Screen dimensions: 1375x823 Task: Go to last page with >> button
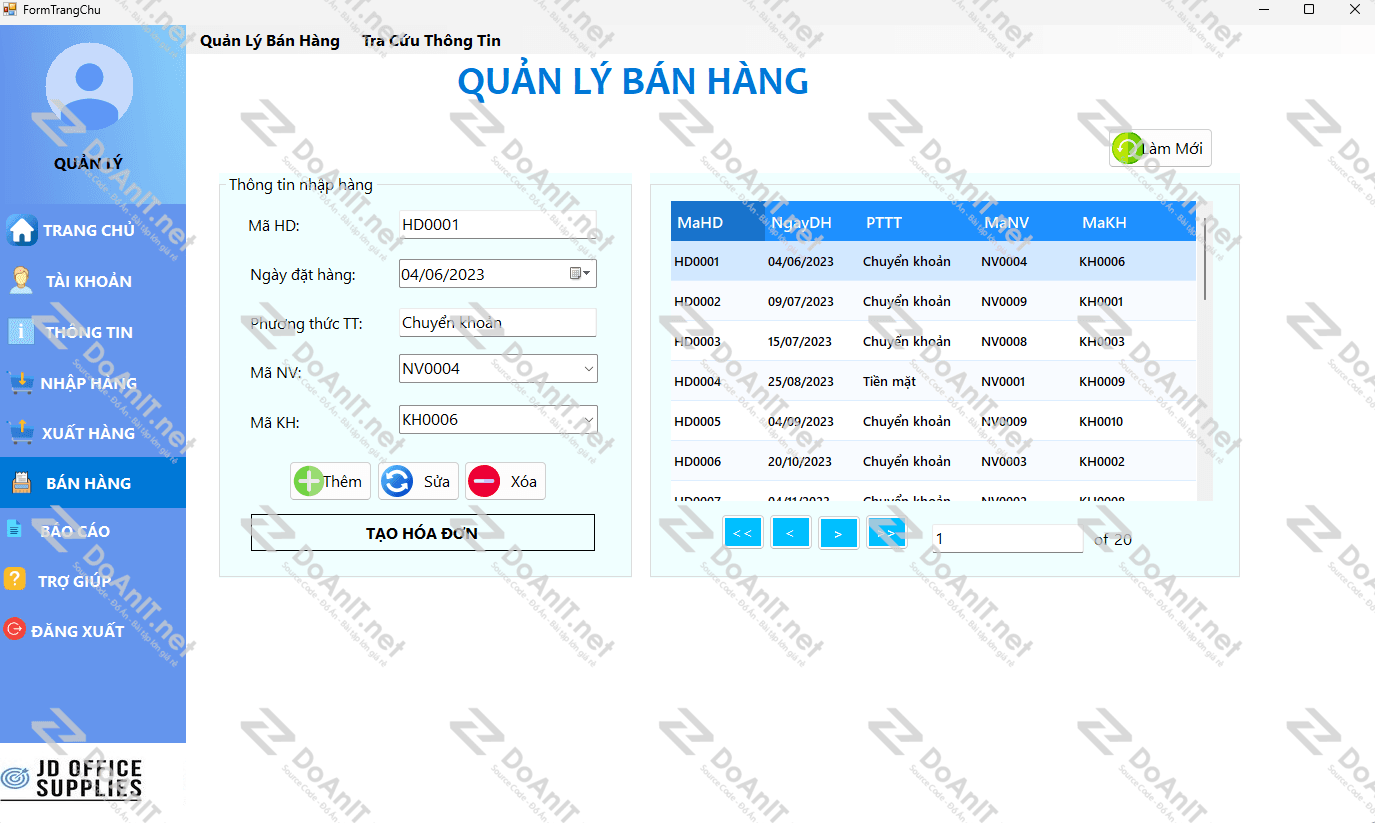coord(886,533)
